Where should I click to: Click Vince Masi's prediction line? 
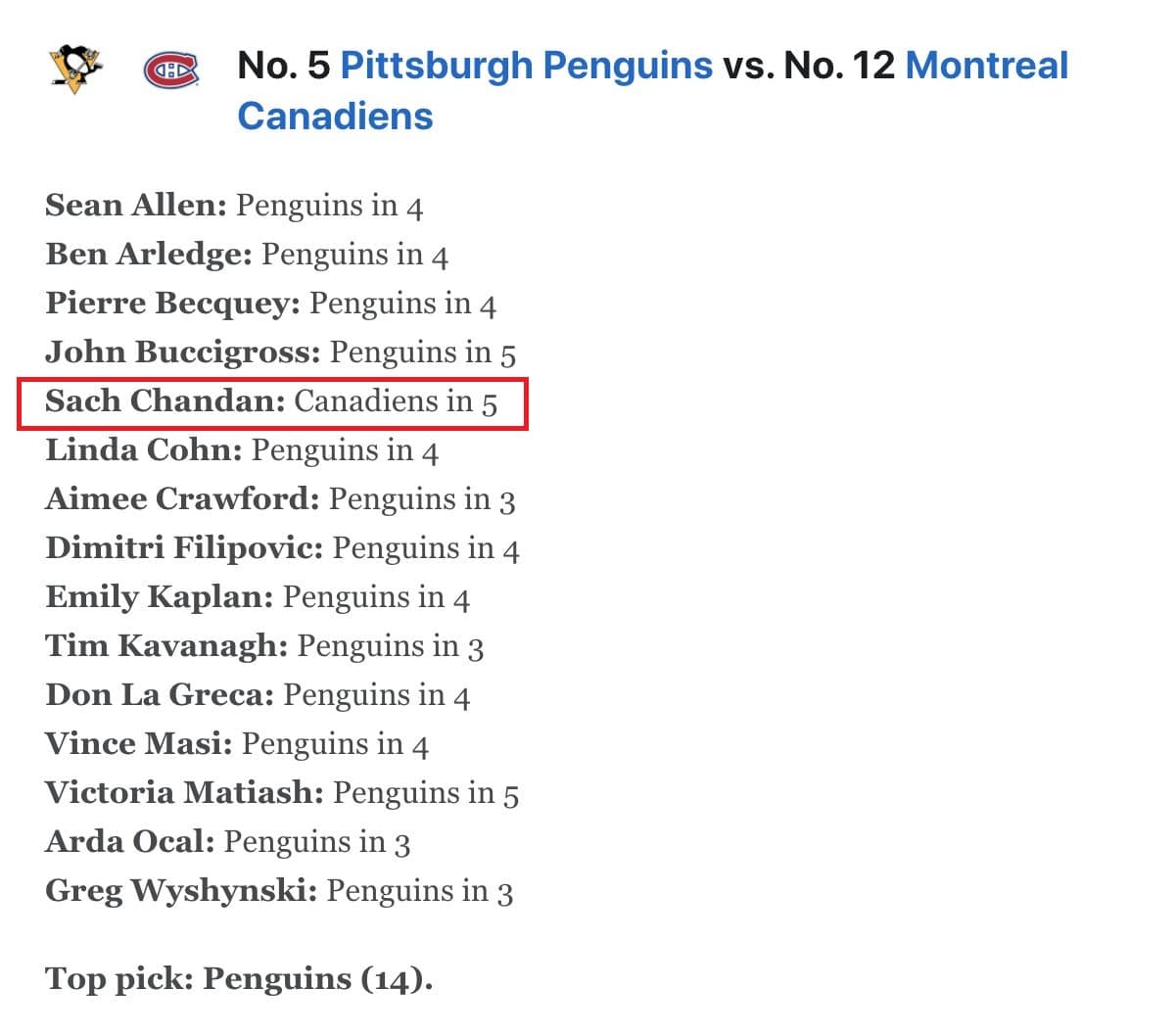pyautogui.click(x=237, y=745)
